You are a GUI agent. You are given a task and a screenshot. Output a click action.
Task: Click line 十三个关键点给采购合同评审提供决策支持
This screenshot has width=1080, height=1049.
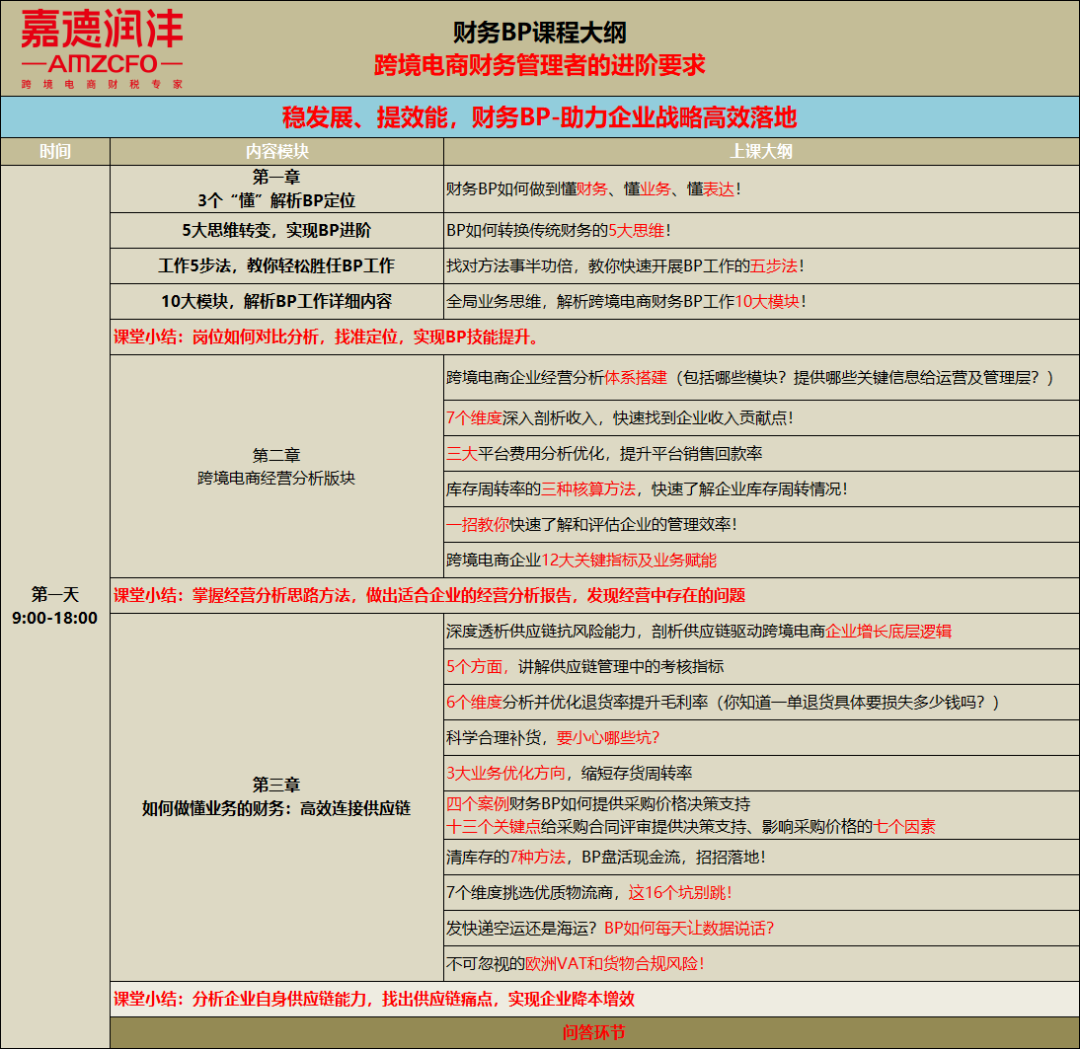click(x=691, y=827)
